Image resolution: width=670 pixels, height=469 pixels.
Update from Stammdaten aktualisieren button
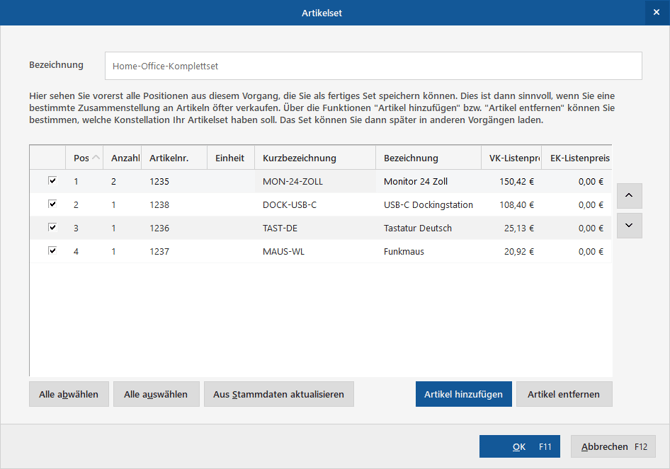[x=279, y=394]
